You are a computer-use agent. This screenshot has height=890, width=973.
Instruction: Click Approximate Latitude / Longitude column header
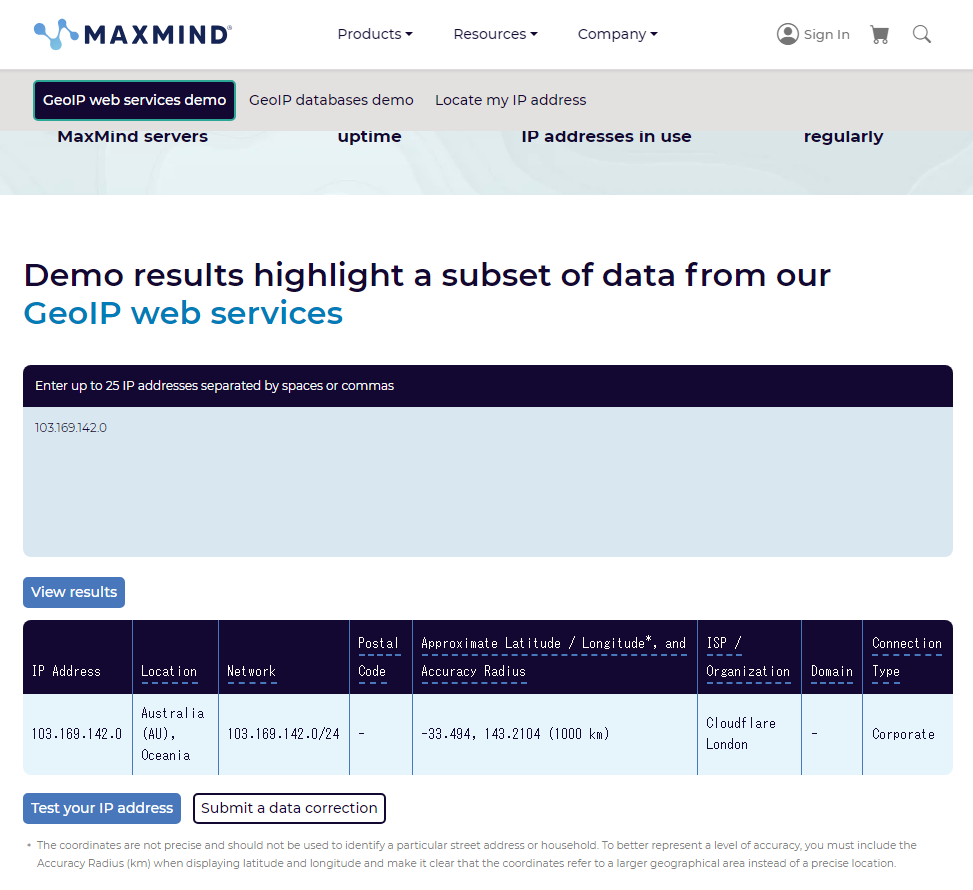tap(554, 657)
